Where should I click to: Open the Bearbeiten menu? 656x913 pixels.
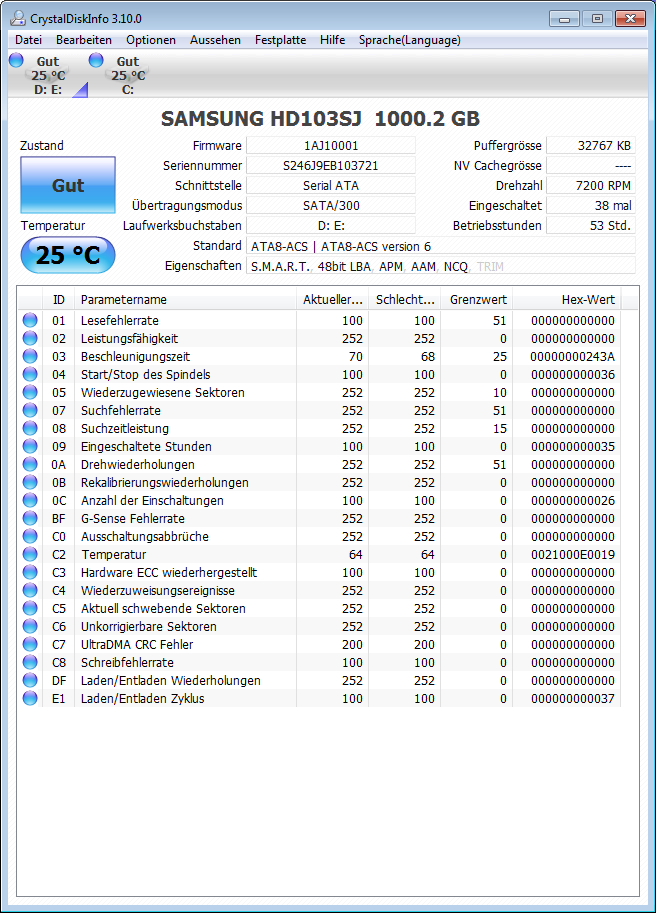point(84,40)
